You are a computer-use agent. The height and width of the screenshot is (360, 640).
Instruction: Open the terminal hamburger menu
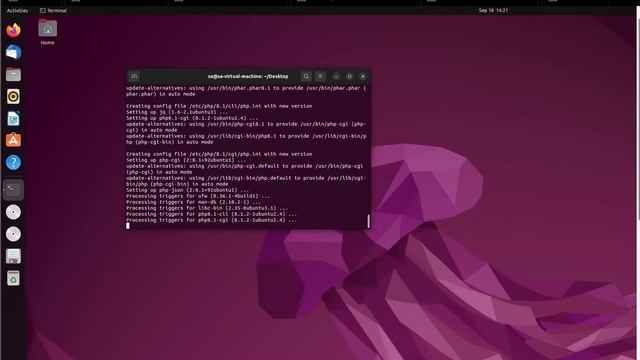click(x=320, y=76)
